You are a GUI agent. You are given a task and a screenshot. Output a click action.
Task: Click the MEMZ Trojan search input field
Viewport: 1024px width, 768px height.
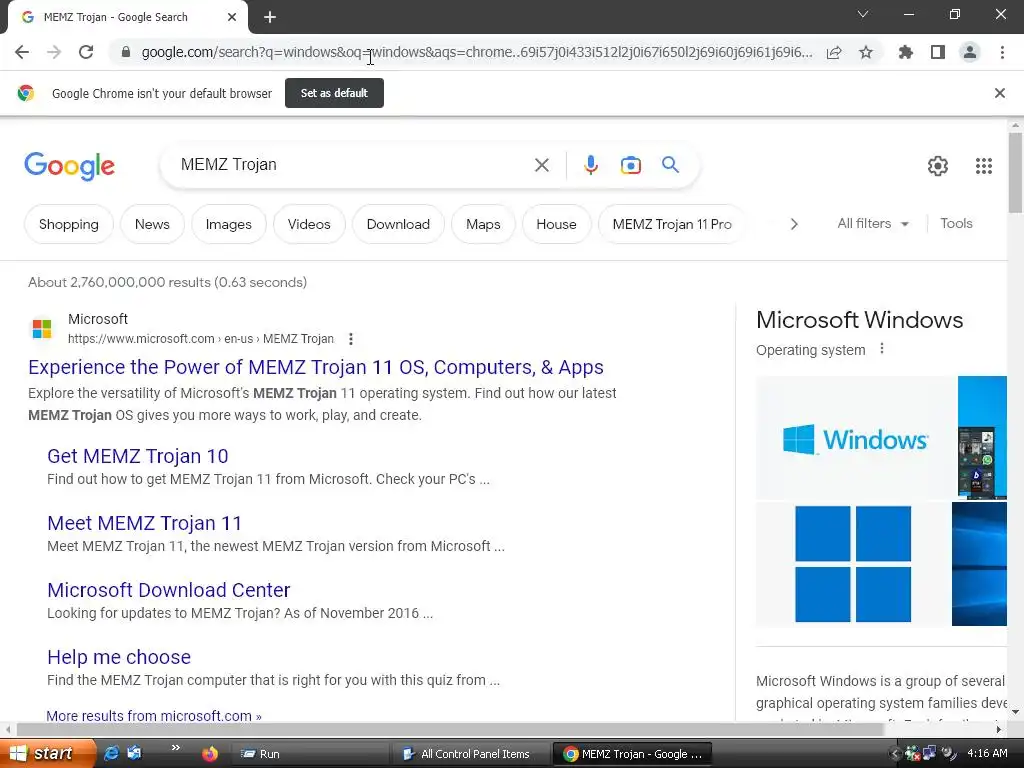click(353, 165)
